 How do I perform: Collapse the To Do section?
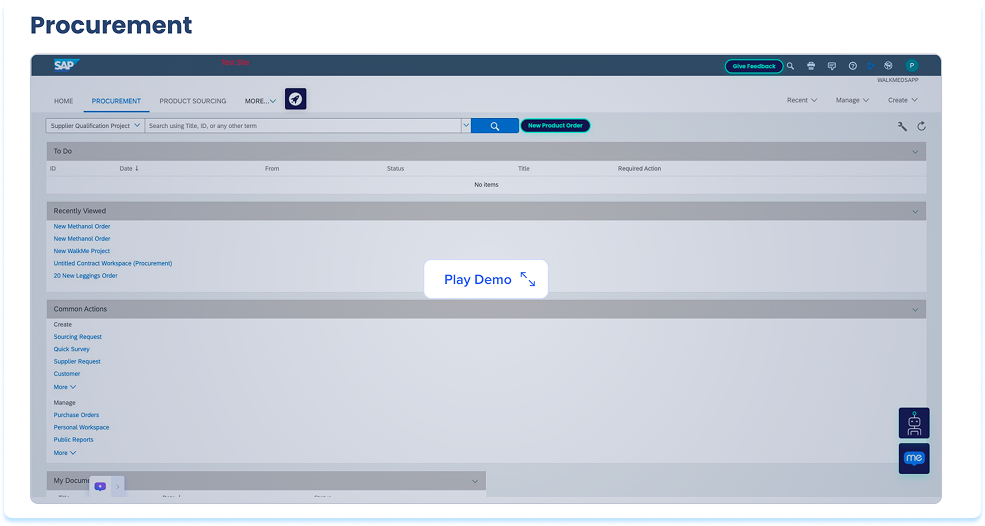pos(915,151)
